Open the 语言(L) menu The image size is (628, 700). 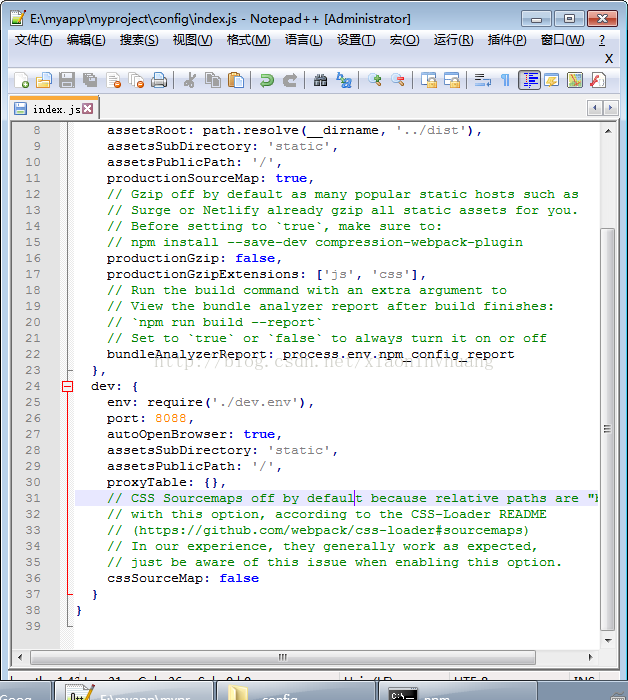click(x=304, y=40)
